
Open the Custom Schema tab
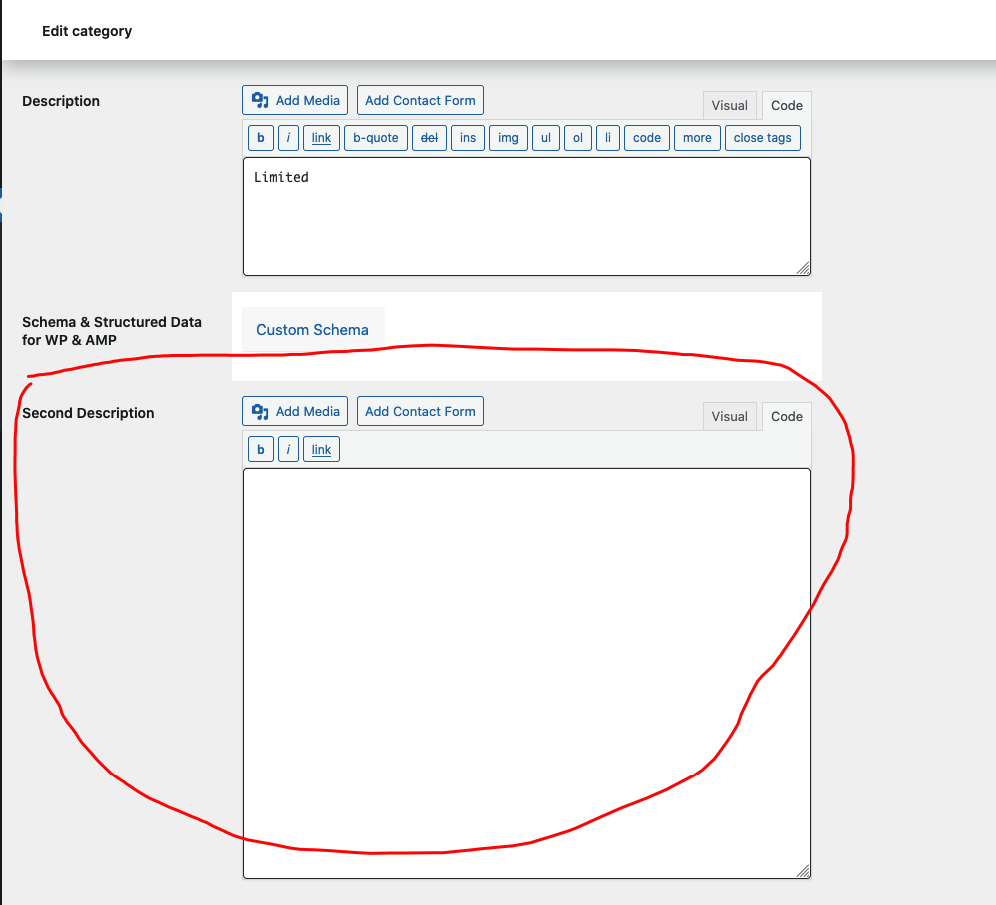pos(313,330)
